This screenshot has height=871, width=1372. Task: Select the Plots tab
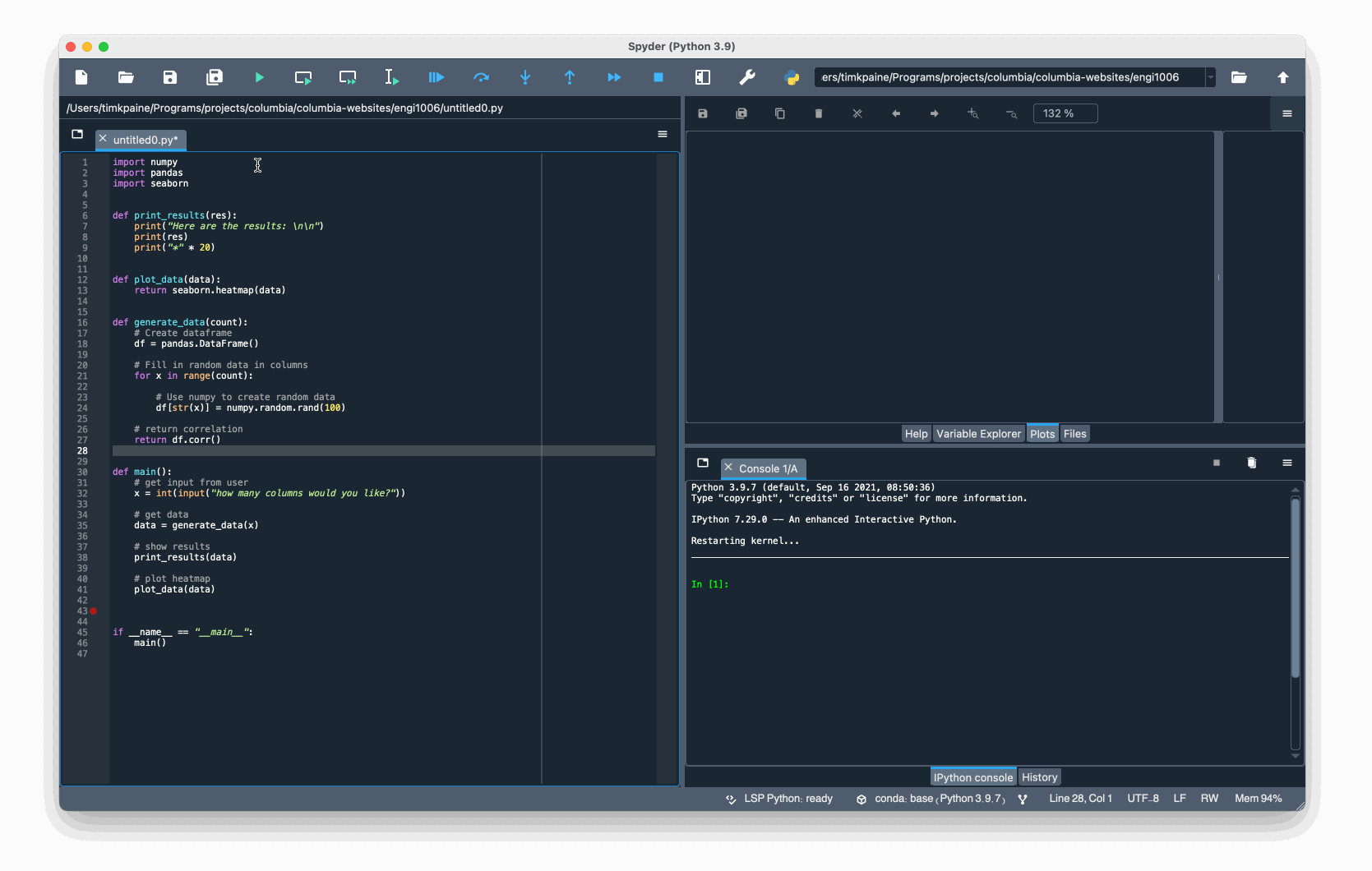pyautogui.click(x=1042, y=434)
